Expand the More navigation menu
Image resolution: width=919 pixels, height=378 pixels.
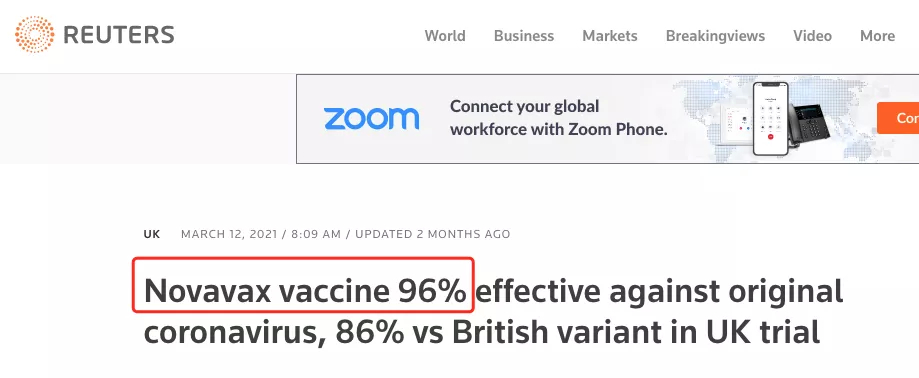point(877,36)
